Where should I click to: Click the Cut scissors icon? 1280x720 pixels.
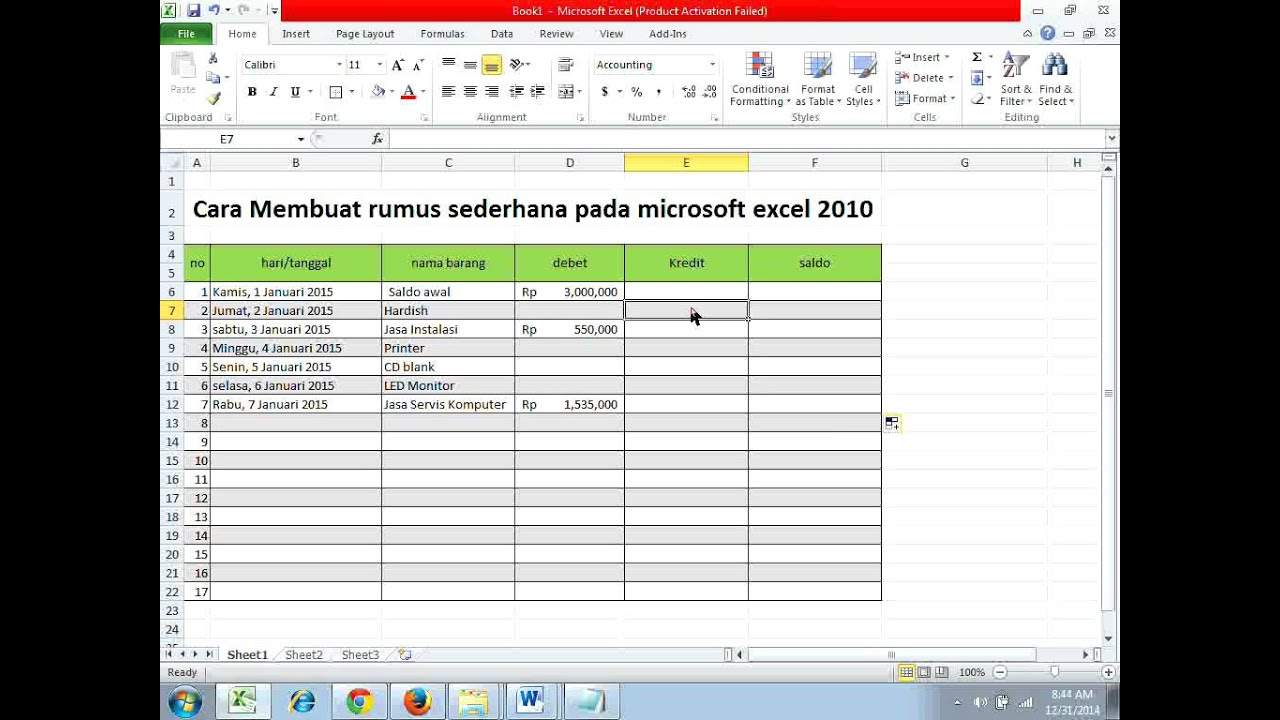[213, 59]
